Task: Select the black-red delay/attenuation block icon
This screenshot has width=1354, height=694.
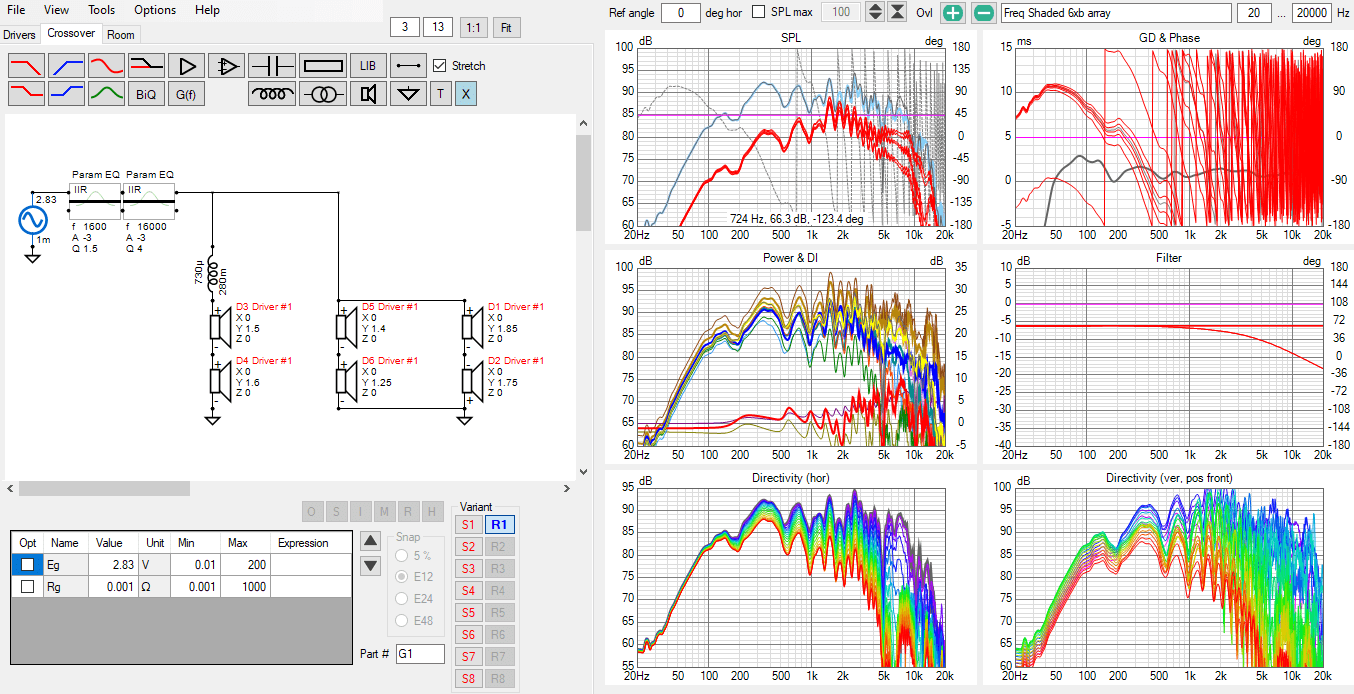Action: coord(146,66)
